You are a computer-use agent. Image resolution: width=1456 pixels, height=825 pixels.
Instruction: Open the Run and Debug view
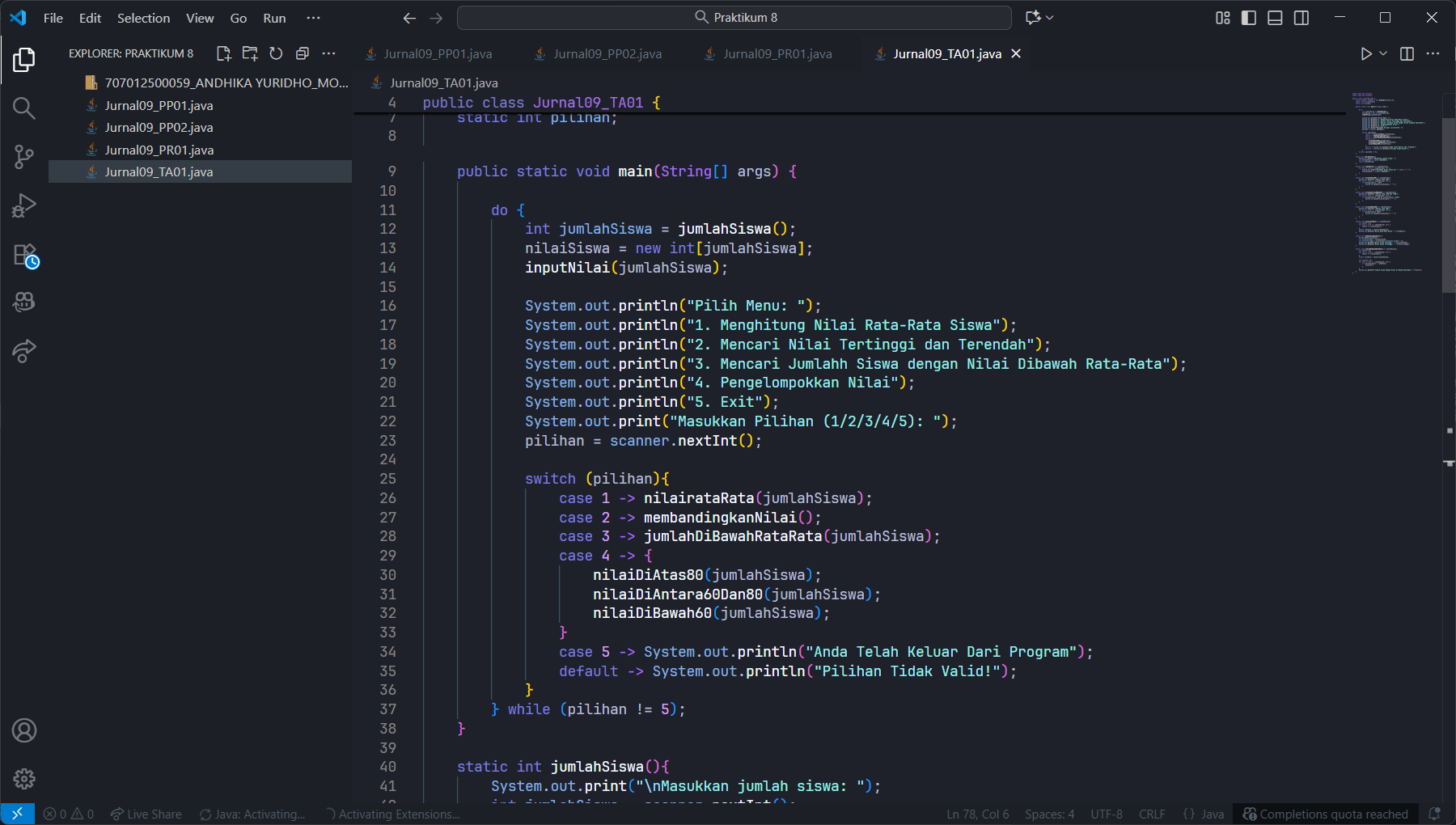coord(24,205)
